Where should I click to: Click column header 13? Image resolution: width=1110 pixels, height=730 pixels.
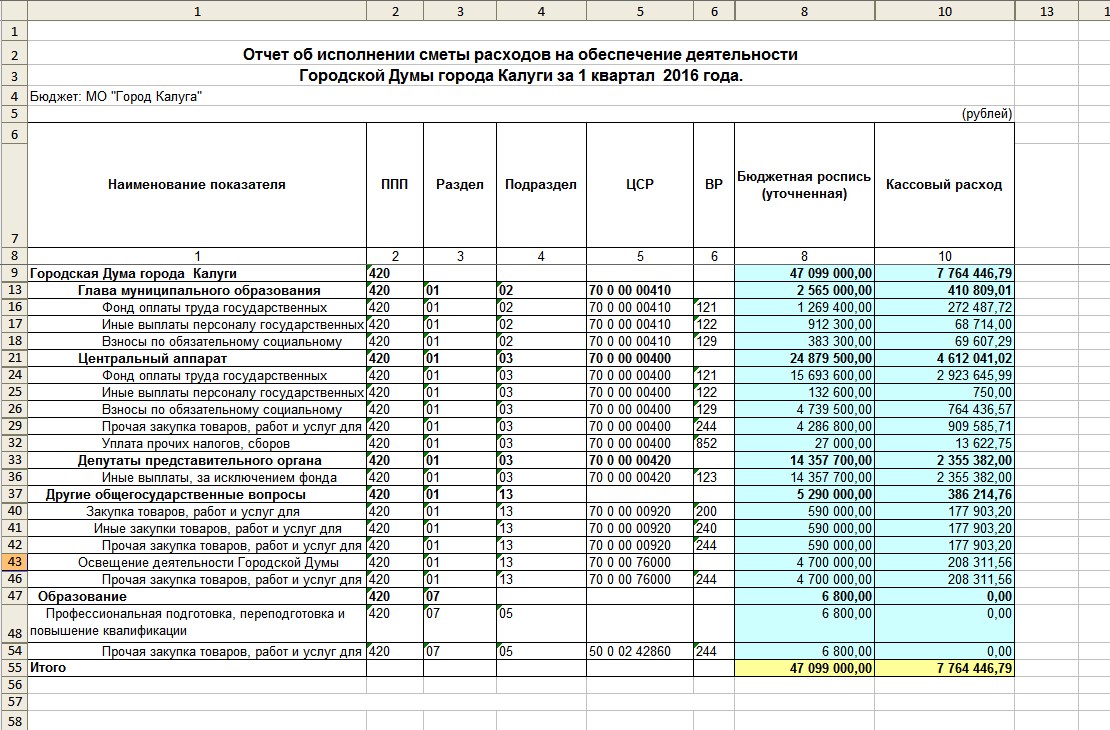(1046, 11)
